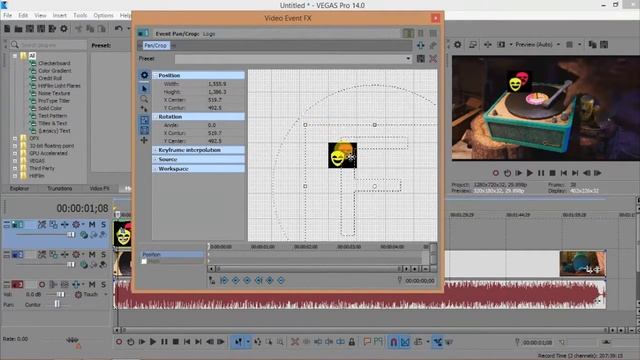Collapse the Position section
The height and width of the screenshot is (360, 640).
click(156, 76)
